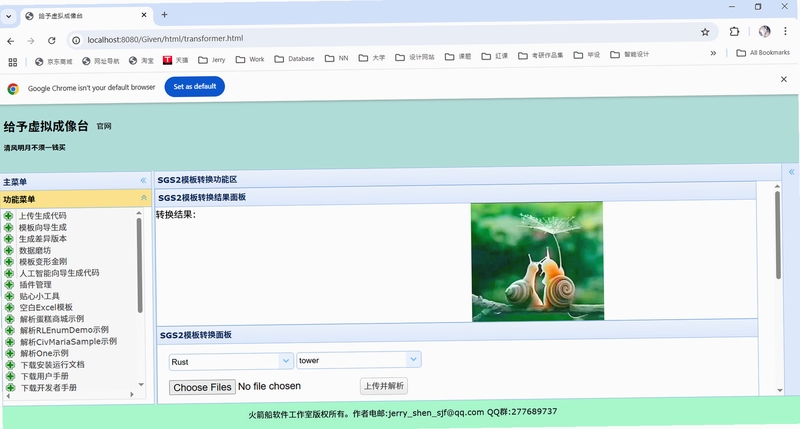The image size is (800, 429).
Task: Open the 淘宝 bookmark
Action: tap(141, 61)
